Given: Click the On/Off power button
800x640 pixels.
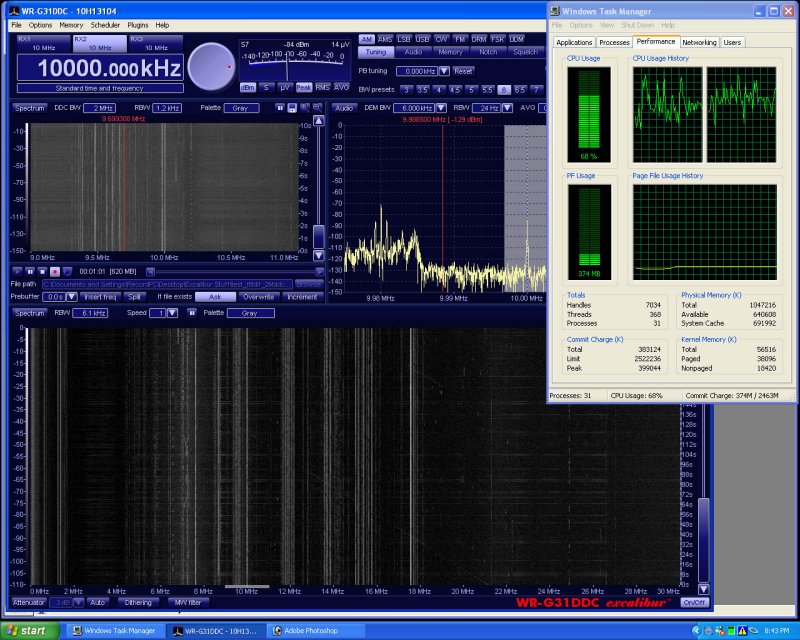Looking at the screenshot, I should point(694,603).
